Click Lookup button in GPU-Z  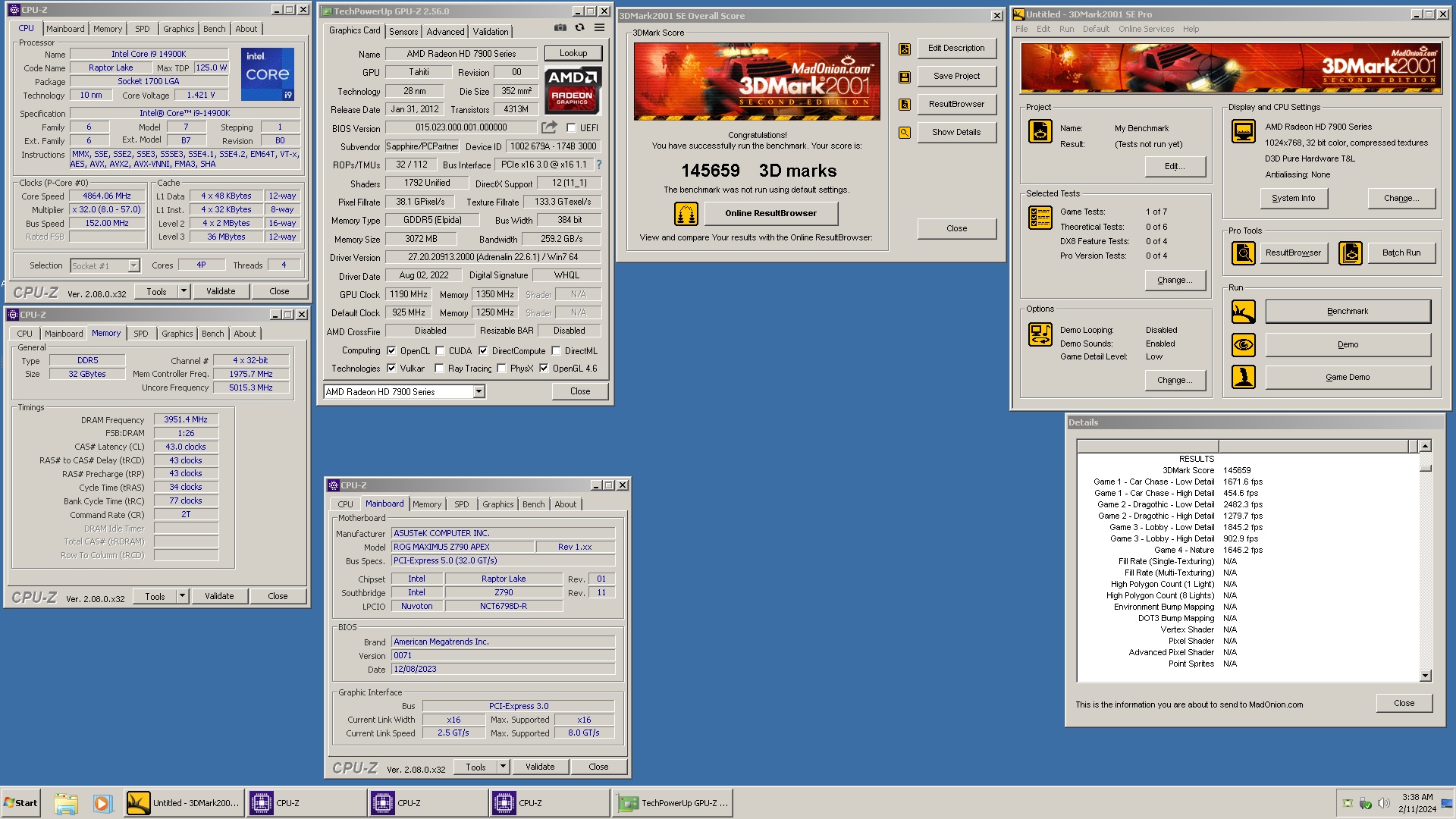click(x=573, y=54)
